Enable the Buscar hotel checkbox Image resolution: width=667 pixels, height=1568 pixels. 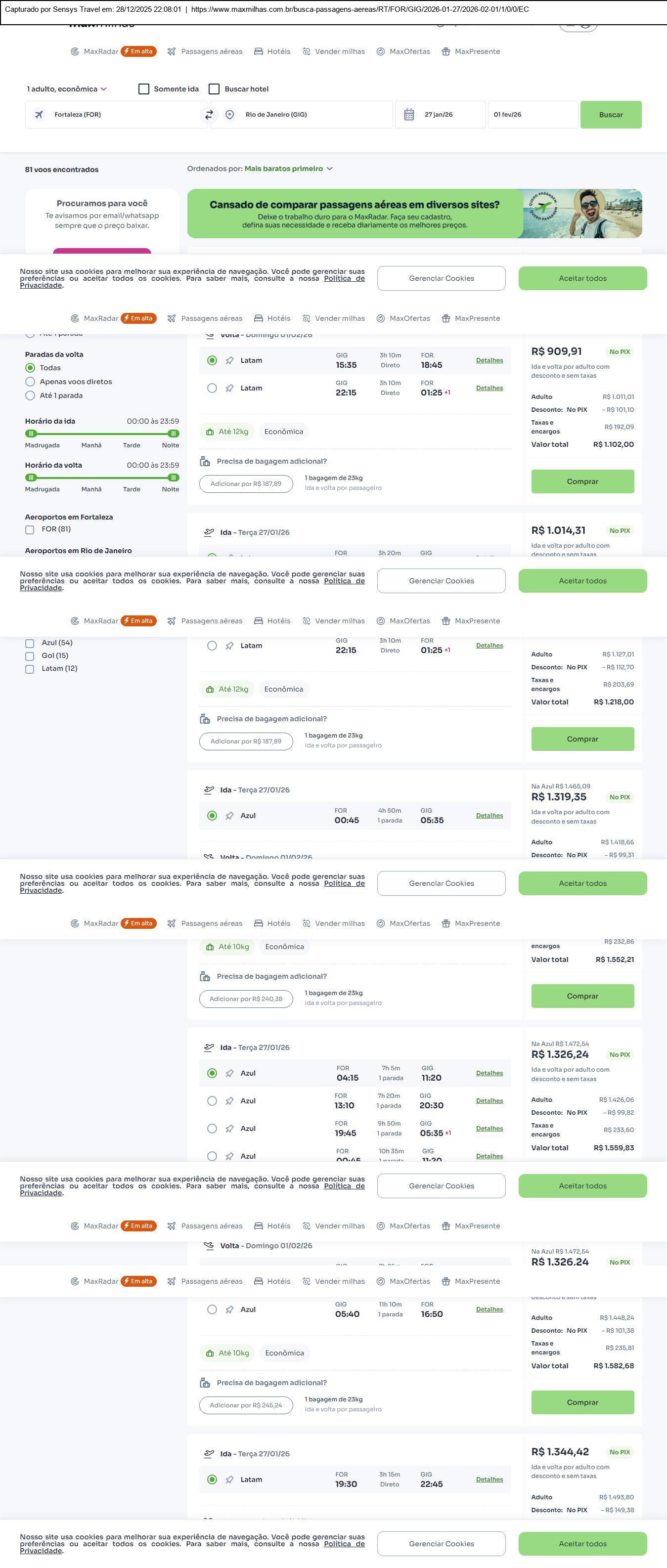point(214,89)
